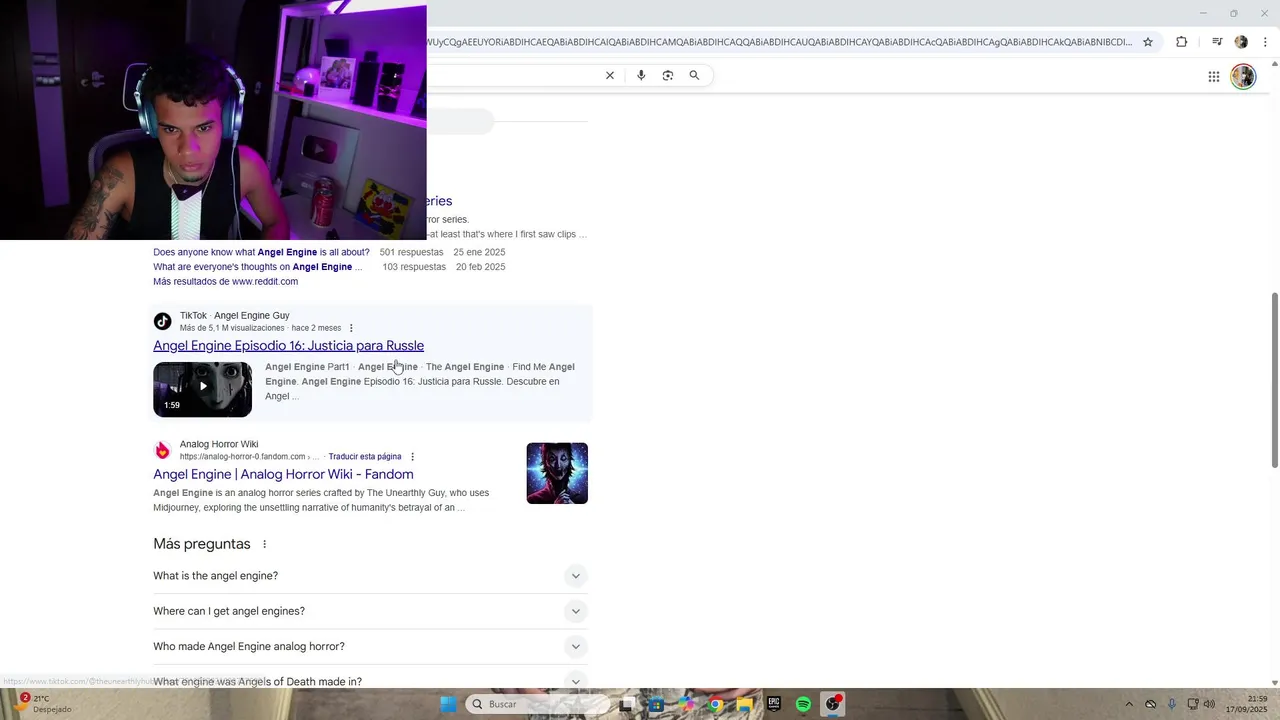Image resolution: width=1280 pixels, height=720 pixels.
Task: Click "Traducir esta página" link
Action: point(364,457)
